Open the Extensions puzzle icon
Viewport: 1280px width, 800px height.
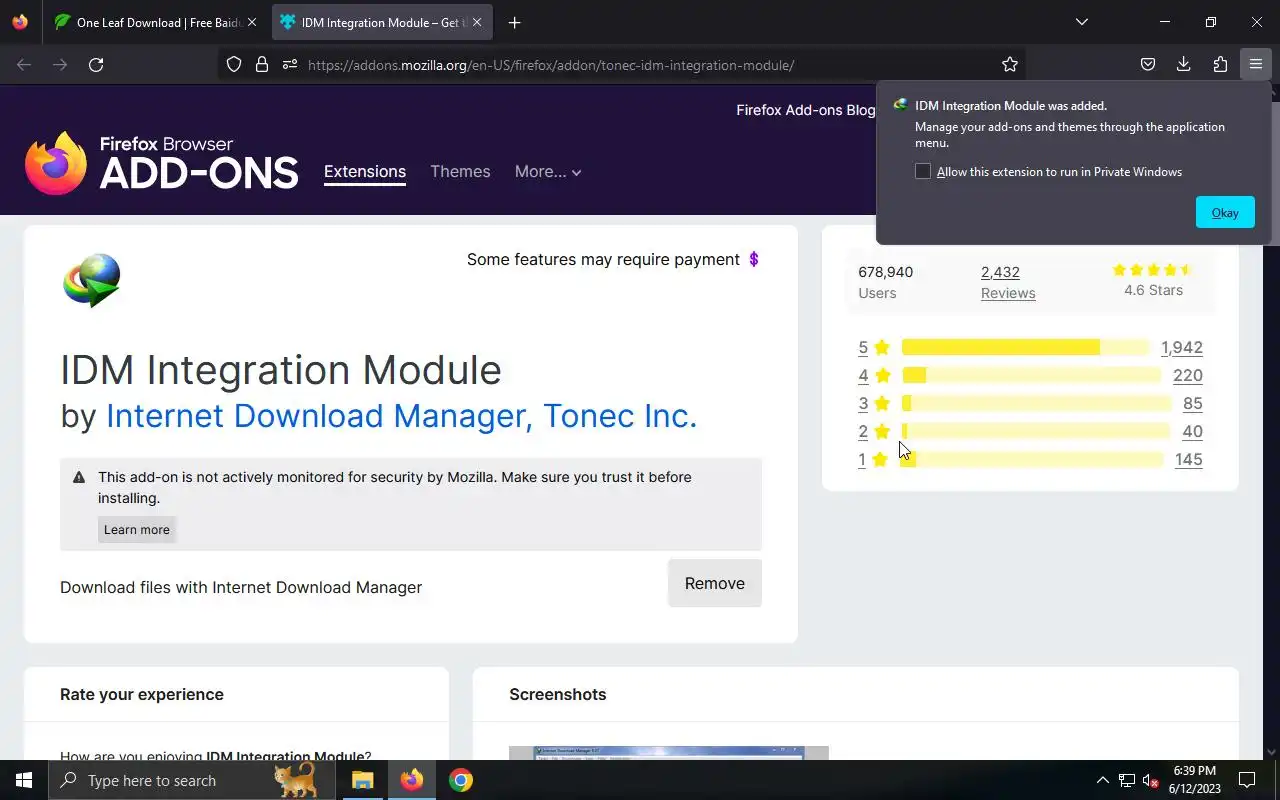(1220, 64)
